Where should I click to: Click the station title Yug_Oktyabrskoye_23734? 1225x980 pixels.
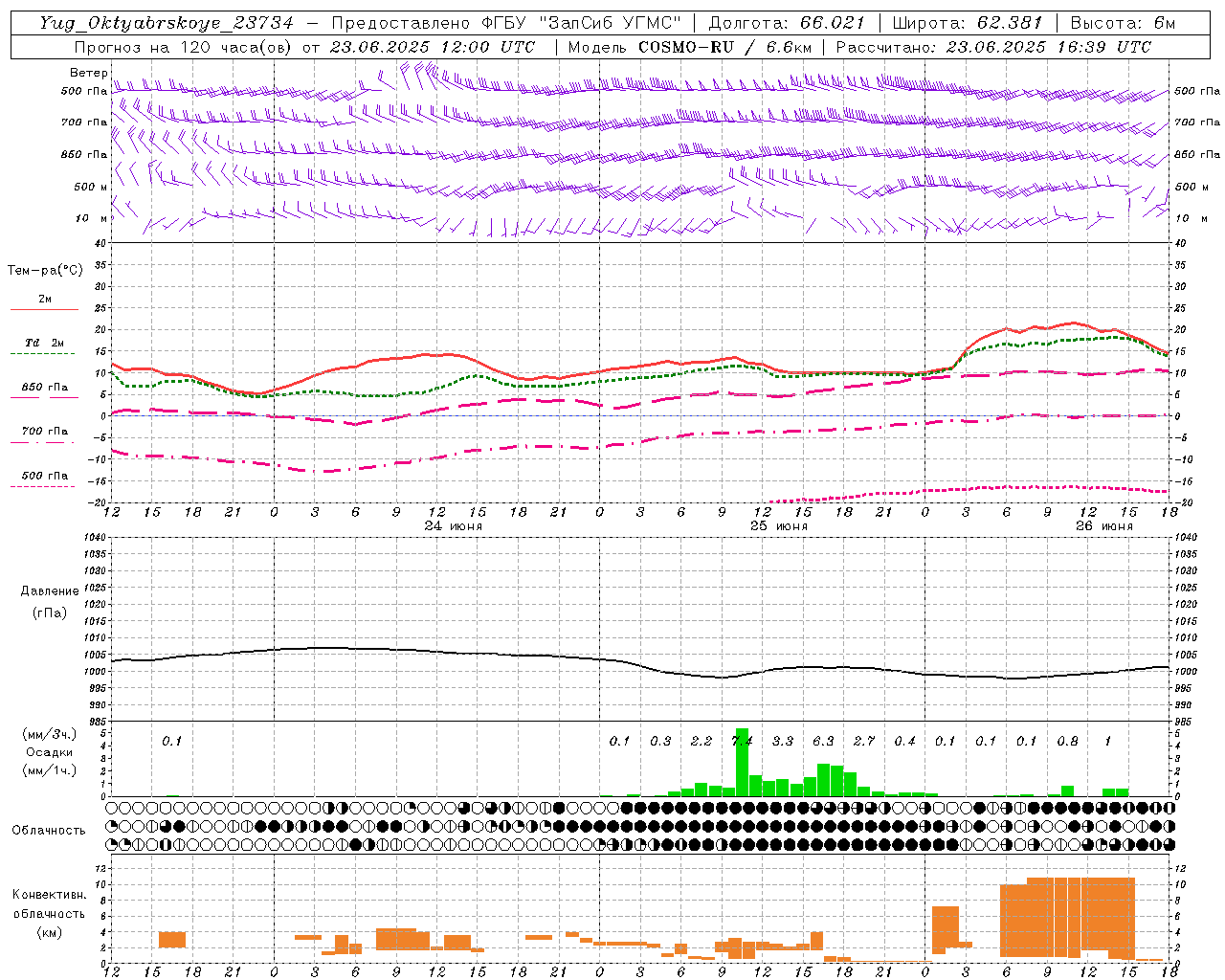[167, 23]
